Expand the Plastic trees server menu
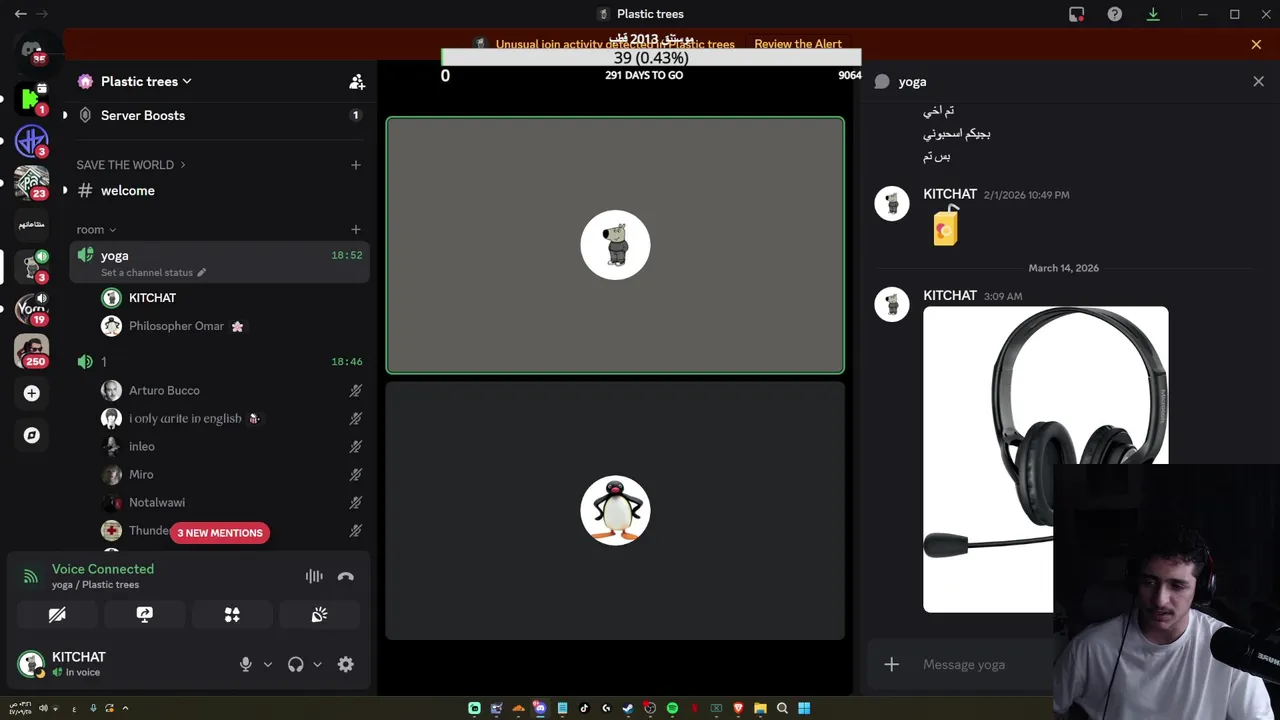Viewport: 1280px width, 720px height. pos(147,82)
